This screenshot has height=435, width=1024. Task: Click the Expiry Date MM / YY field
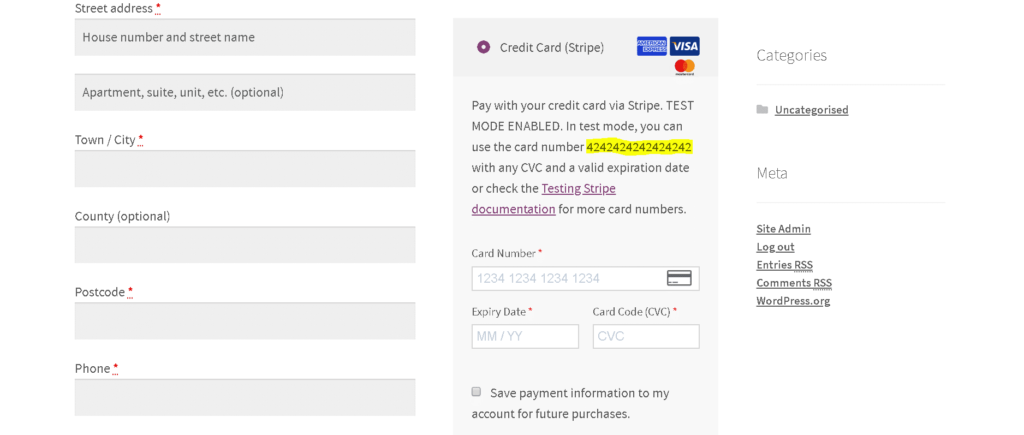[x=525, y=336]
